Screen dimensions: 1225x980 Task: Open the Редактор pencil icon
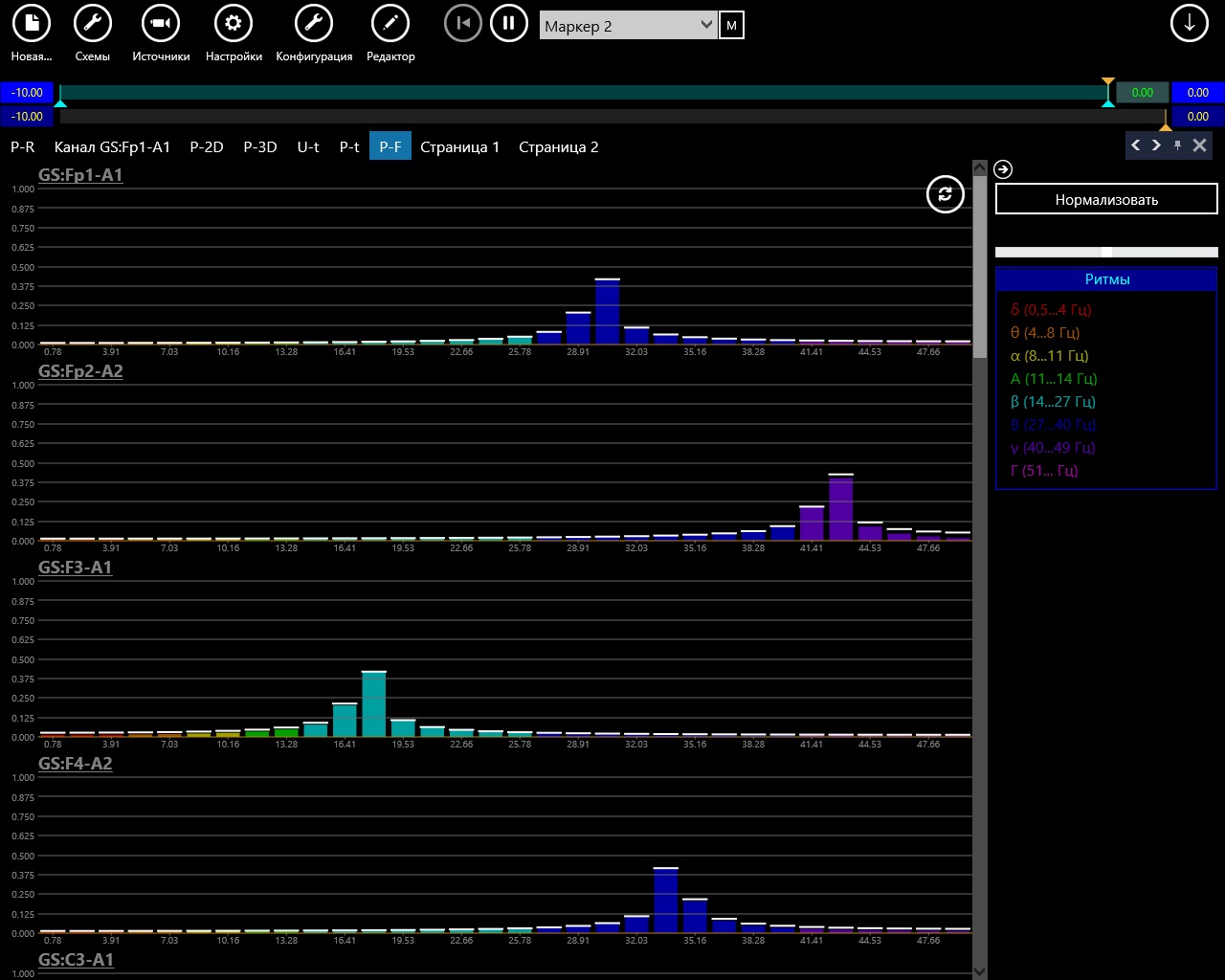tap(390, 23)
